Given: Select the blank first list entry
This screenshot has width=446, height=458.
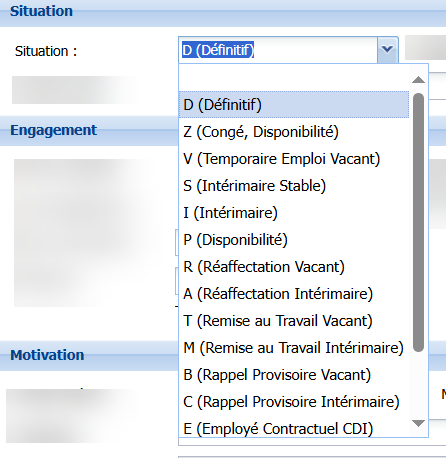Looking at the screenshot, I should point(294,78).
